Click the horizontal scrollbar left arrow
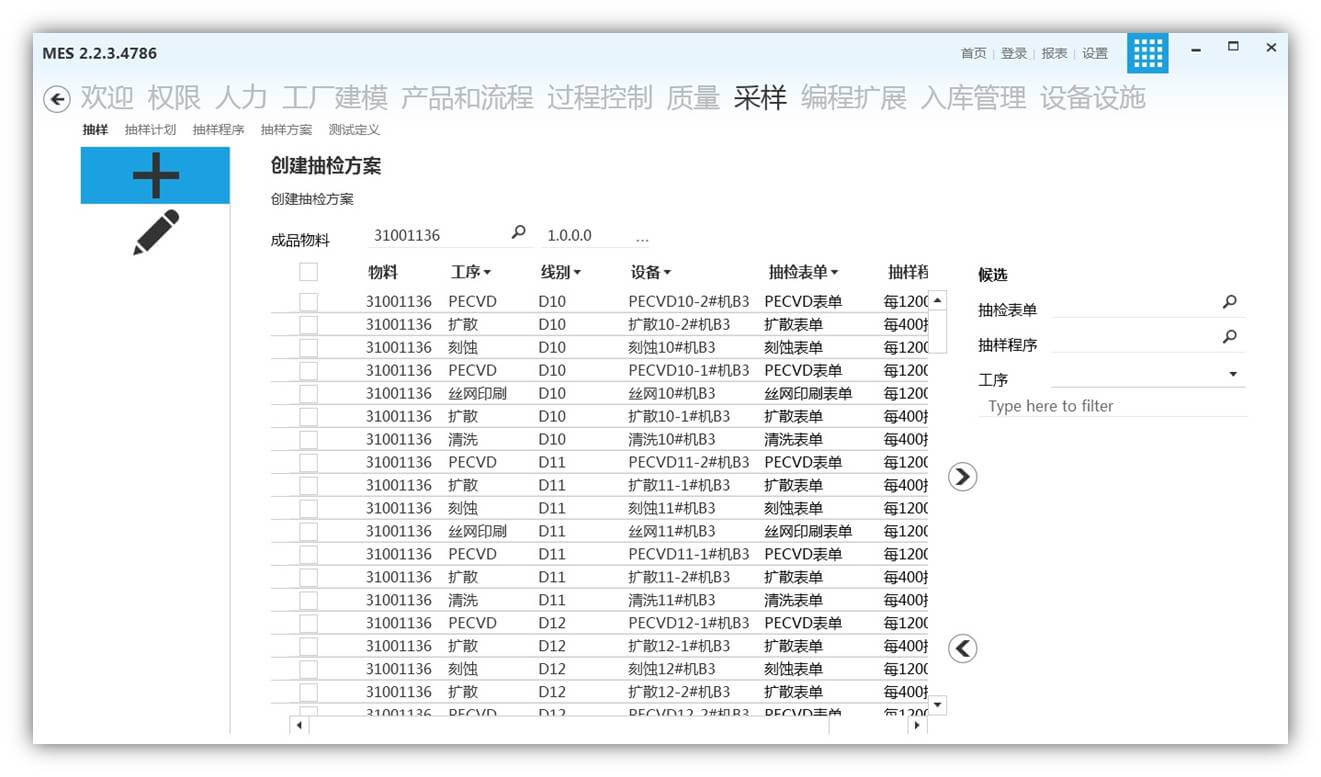 click(298, 725)
